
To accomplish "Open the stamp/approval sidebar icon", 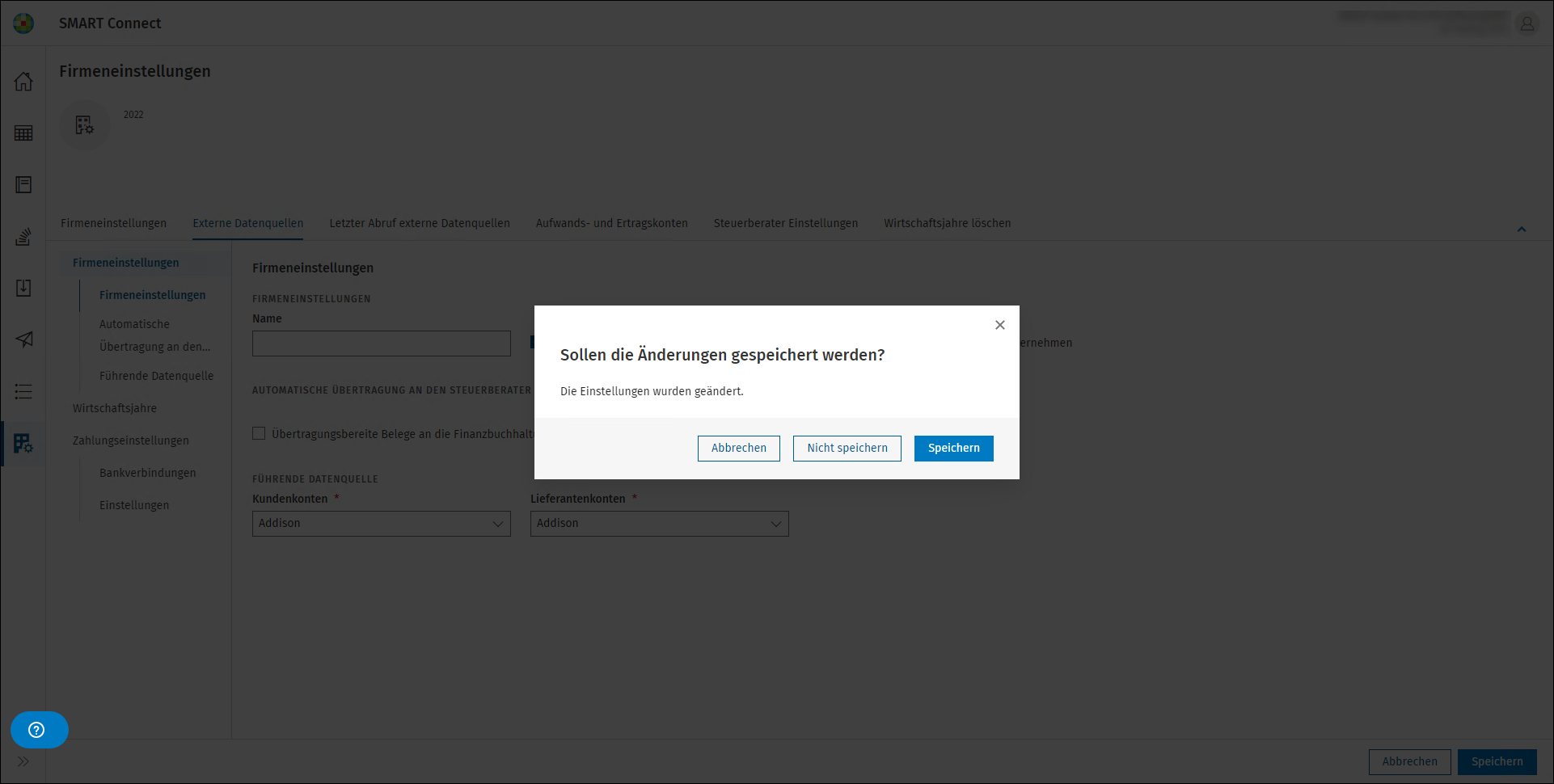I will tap(23, 237).
